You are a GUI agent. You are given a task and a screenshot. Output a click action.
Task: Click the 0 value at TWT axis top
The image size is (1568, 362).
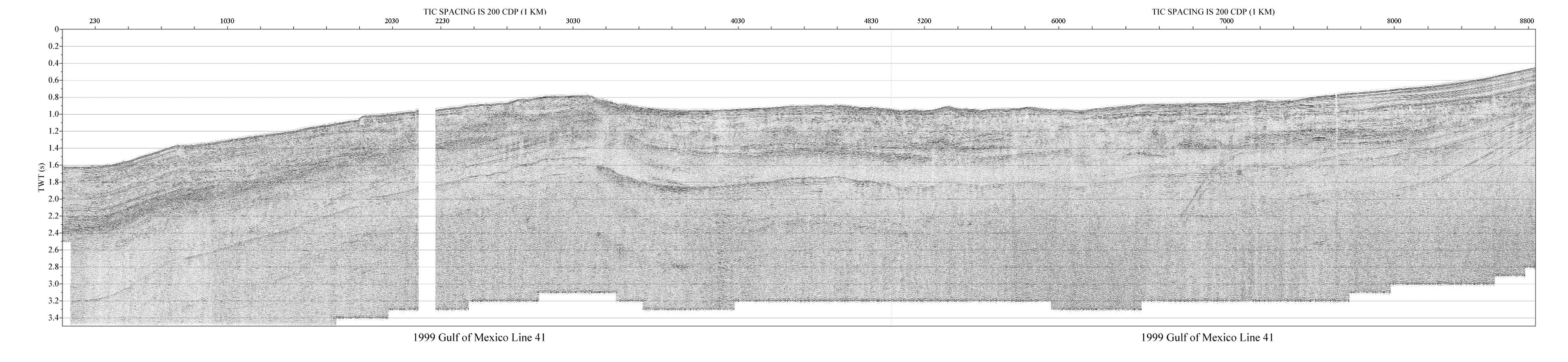click(57, 29)
